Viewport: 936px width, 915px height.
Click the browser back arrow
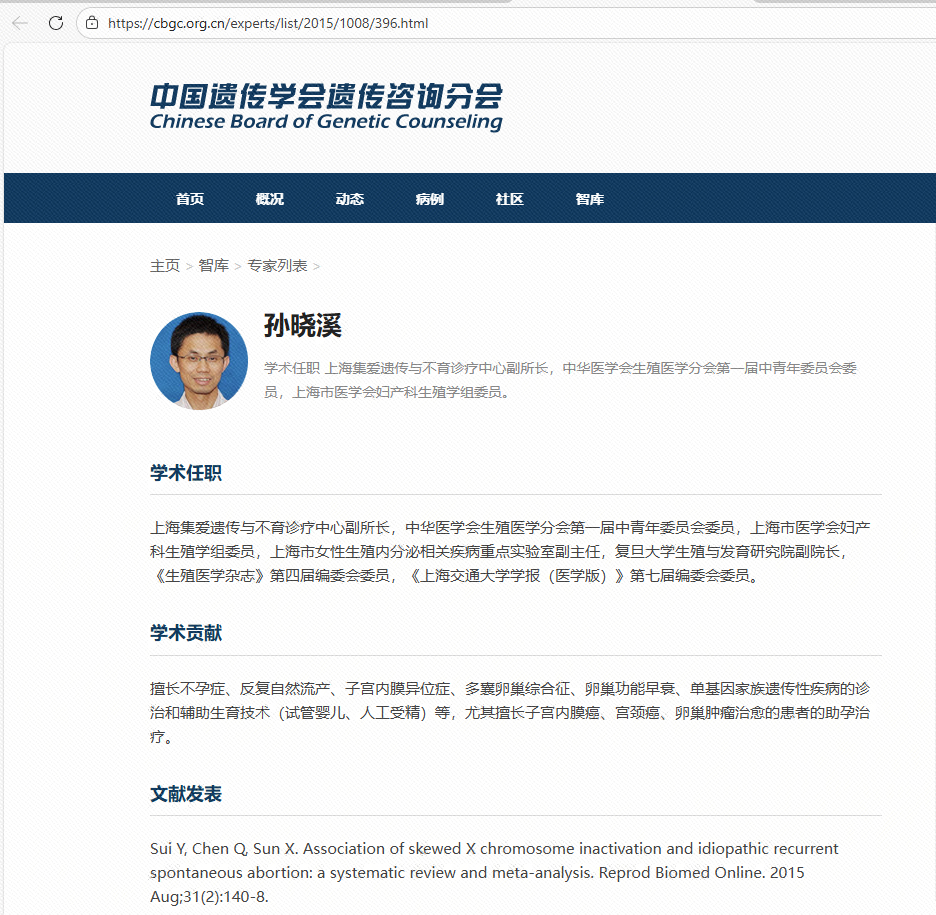pyautogui.click(x=20, y=23)
